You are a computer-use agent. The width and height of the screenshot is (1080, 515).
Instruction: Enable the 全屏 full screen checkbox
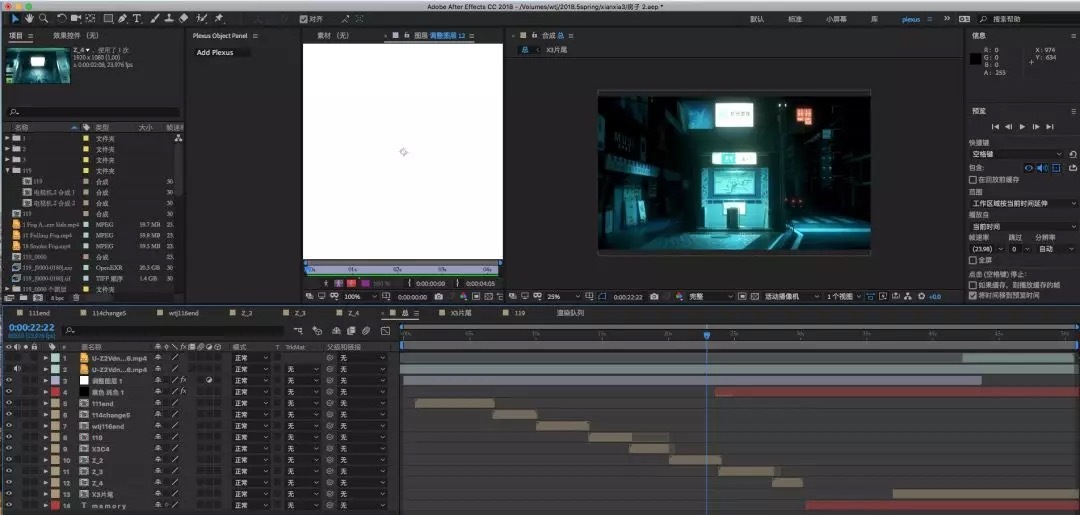pyautogui.click(x=973, y=260)
